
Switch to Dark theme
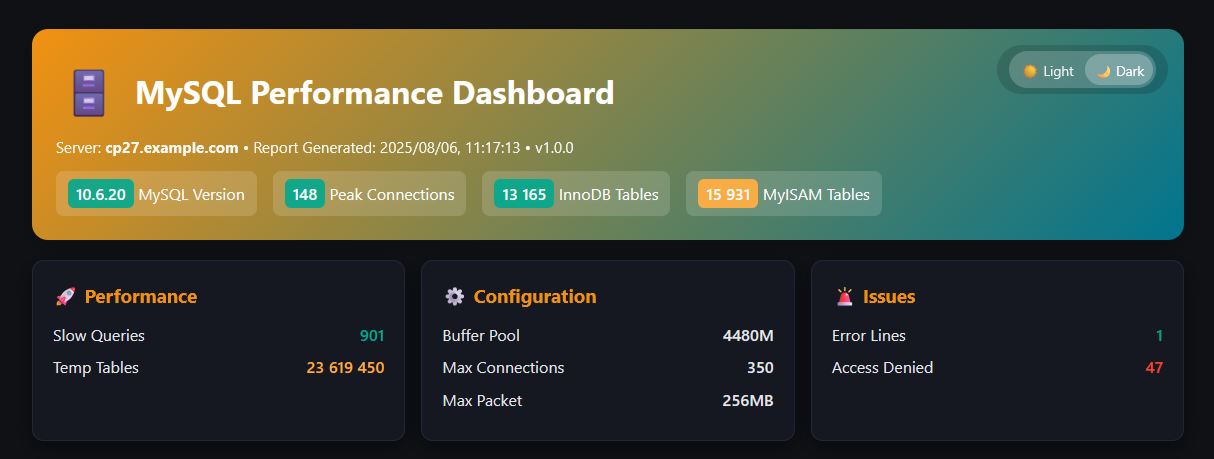1120,71
